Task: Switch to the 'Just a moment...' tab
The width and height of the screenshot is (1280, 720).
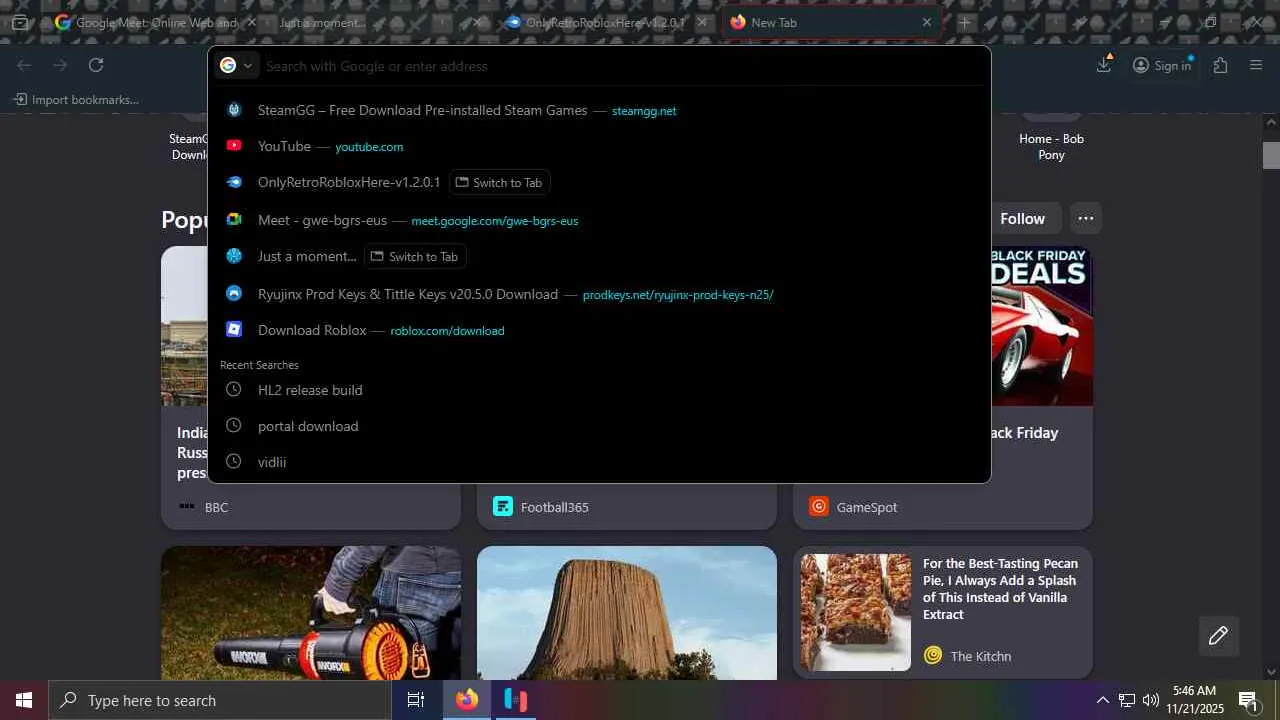Action: pos(381,22)
